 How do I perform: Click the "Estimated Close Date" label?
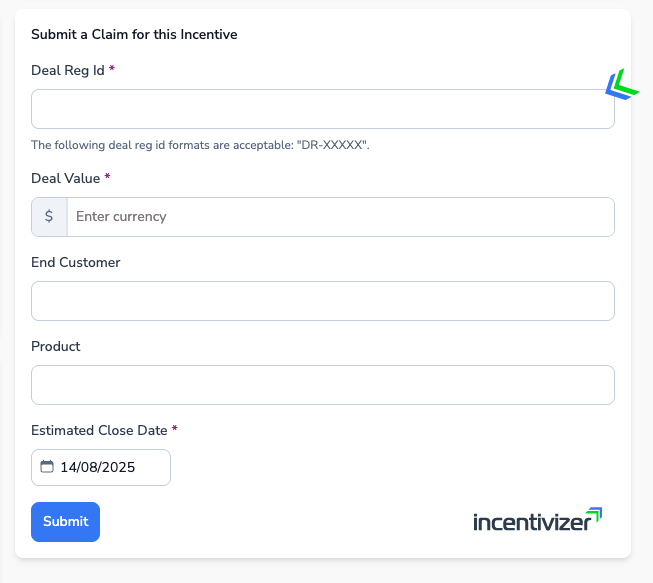tap(100, 430)
